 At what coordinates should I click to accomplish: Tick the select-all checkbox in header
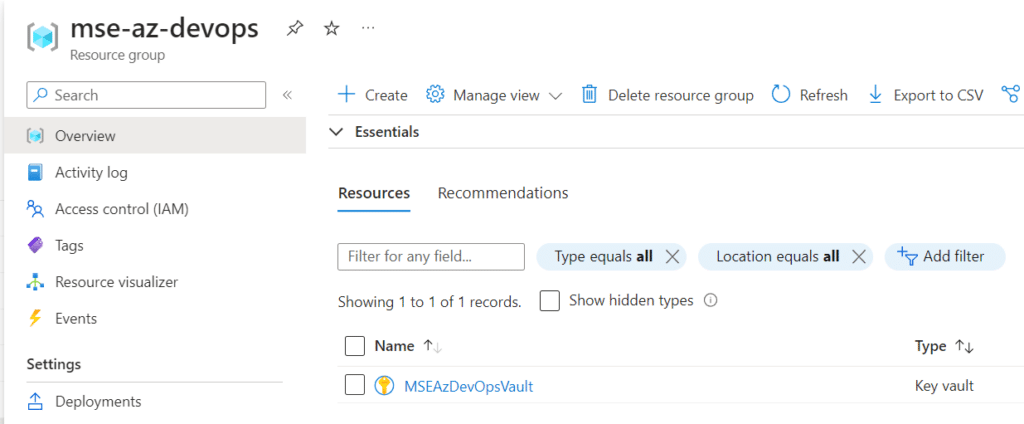355,346
